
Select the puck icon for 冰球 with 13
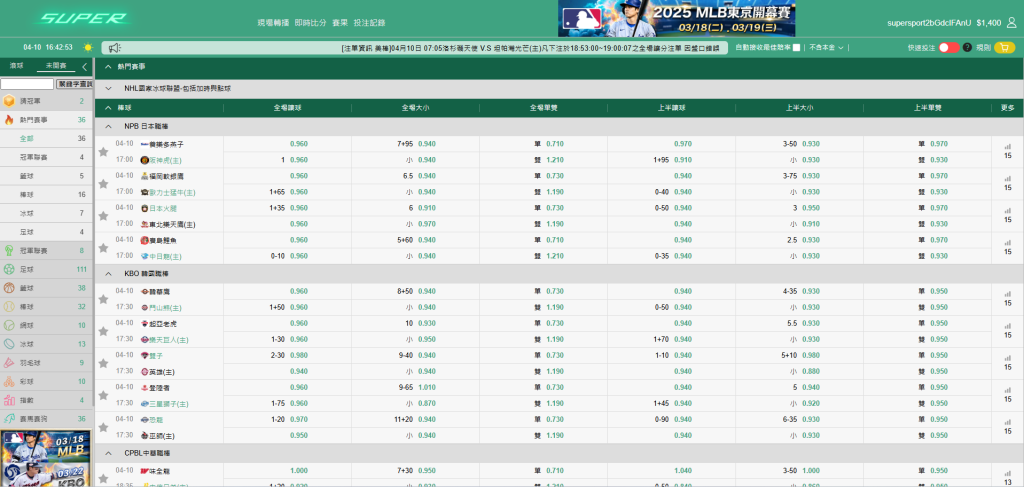9,344
